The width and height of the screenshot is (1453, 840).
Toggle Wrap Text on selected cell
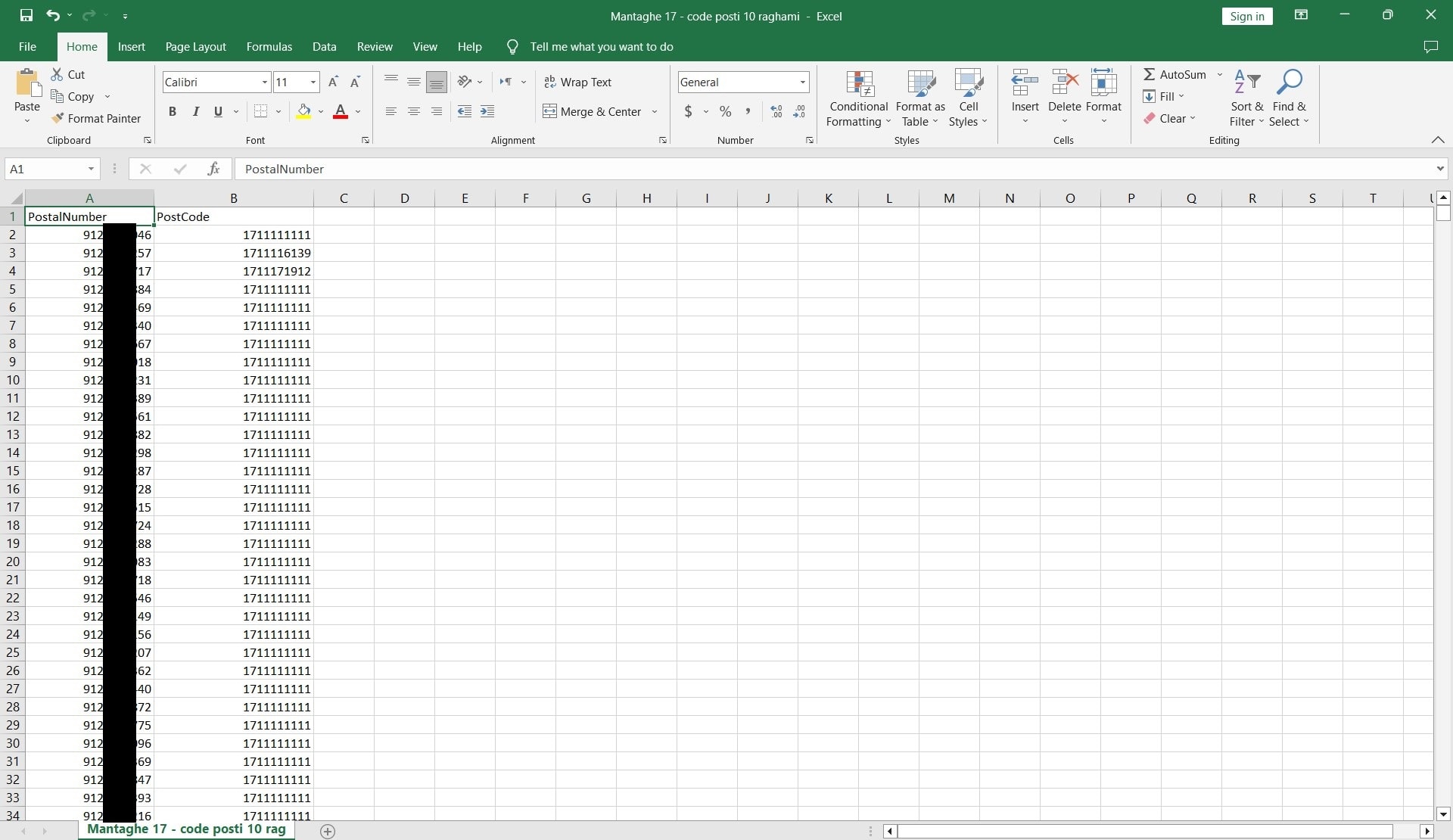click(x=577, y=82)
